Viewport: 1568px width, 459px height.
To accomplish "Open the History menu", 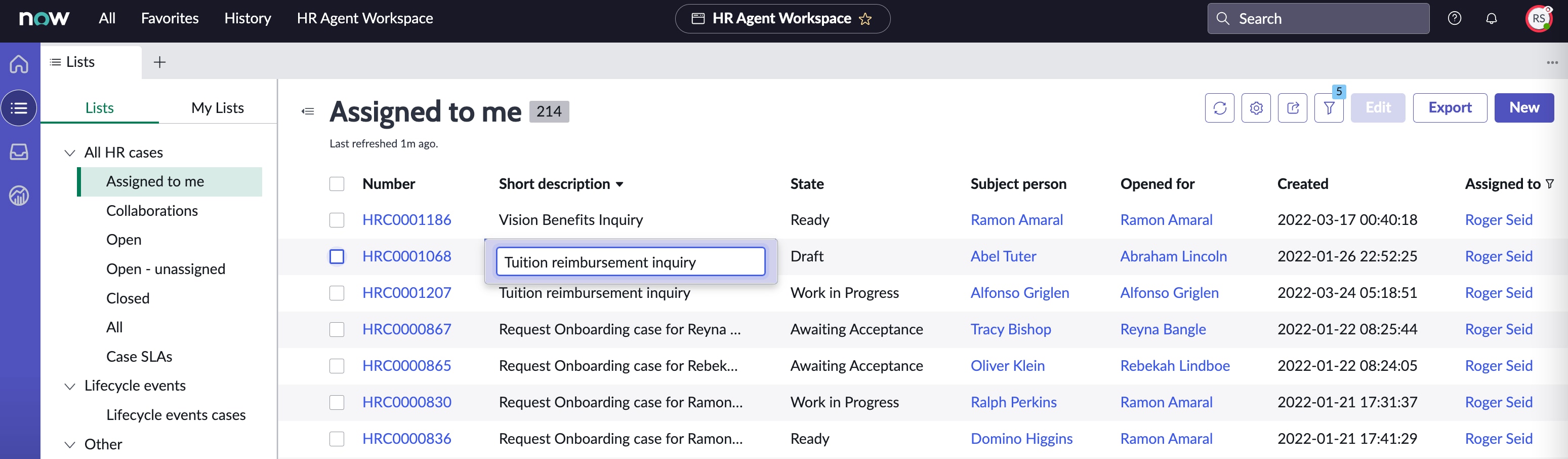I will point(247,18).
